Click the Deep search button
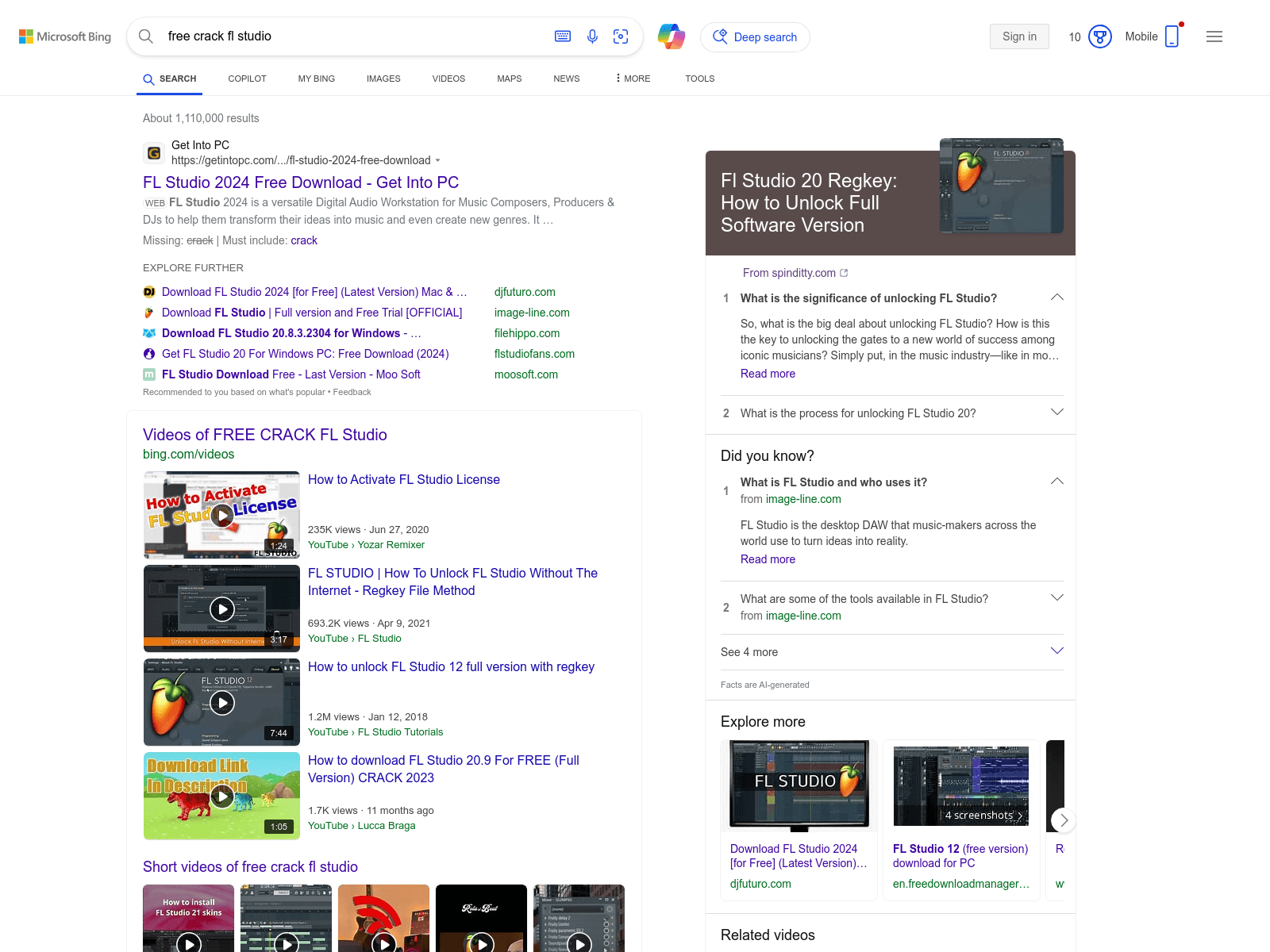1270x952 pixels. [755, 37]
